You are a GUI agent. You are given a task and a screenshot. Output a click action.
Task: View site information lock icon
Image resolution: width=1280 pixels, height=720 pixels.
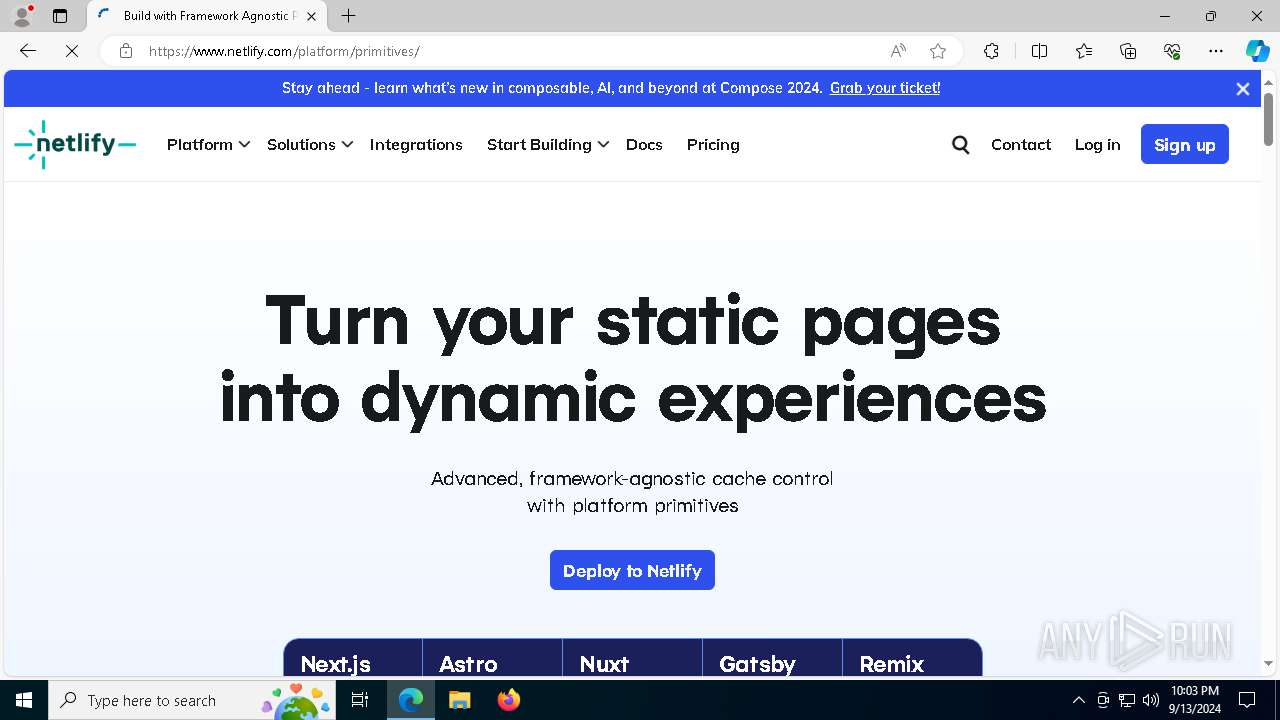[125, 51]
